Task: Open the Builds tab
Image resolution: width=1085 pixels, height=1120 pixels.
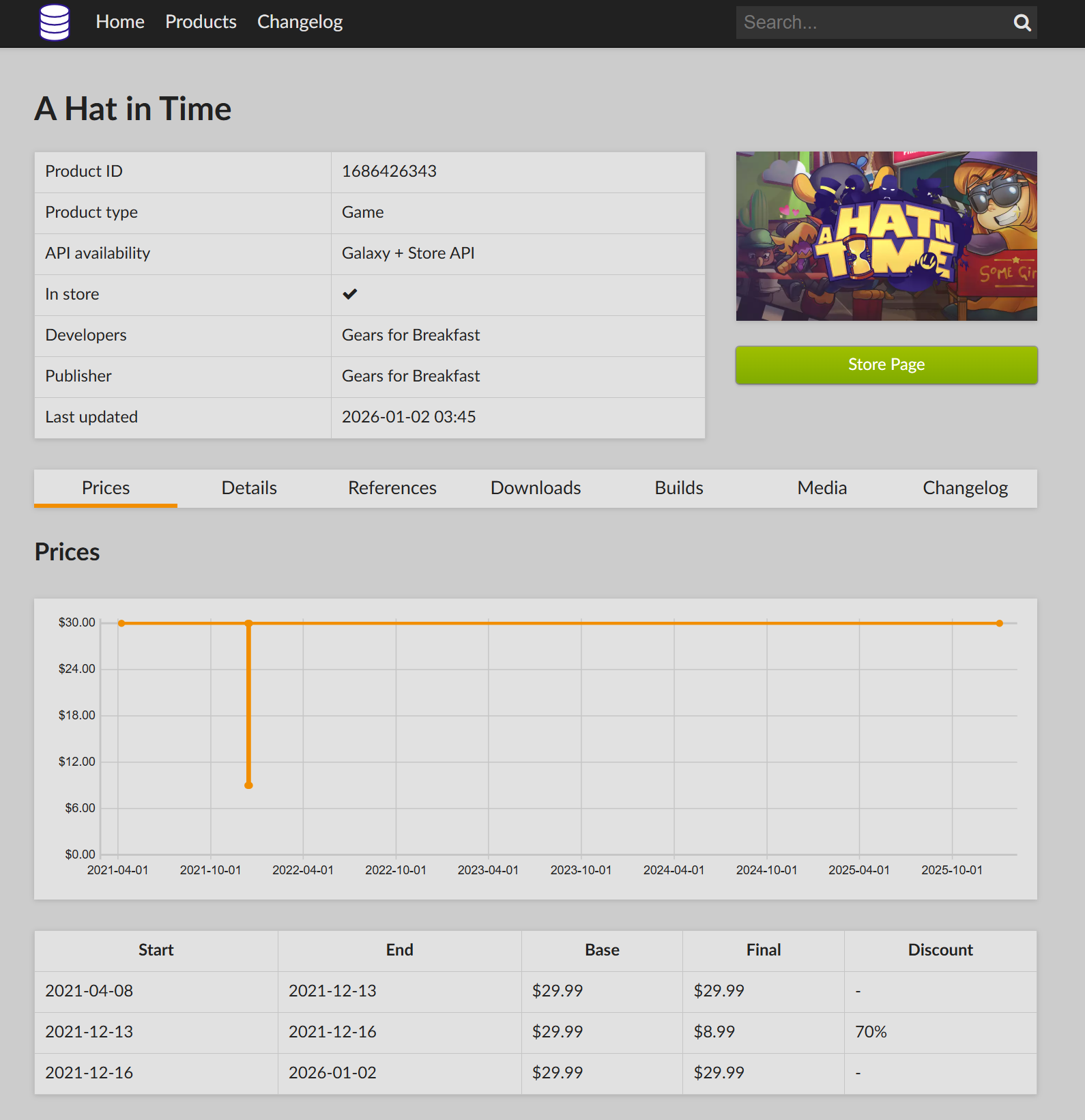Action: [679, 488]
